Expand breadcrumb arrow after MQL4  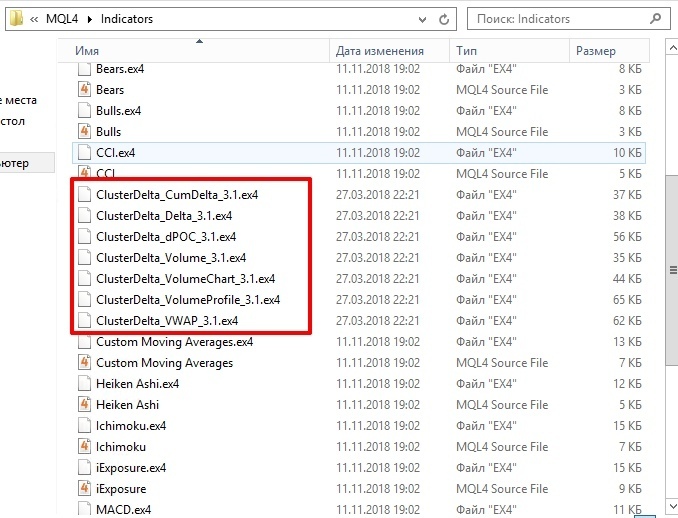90,19
